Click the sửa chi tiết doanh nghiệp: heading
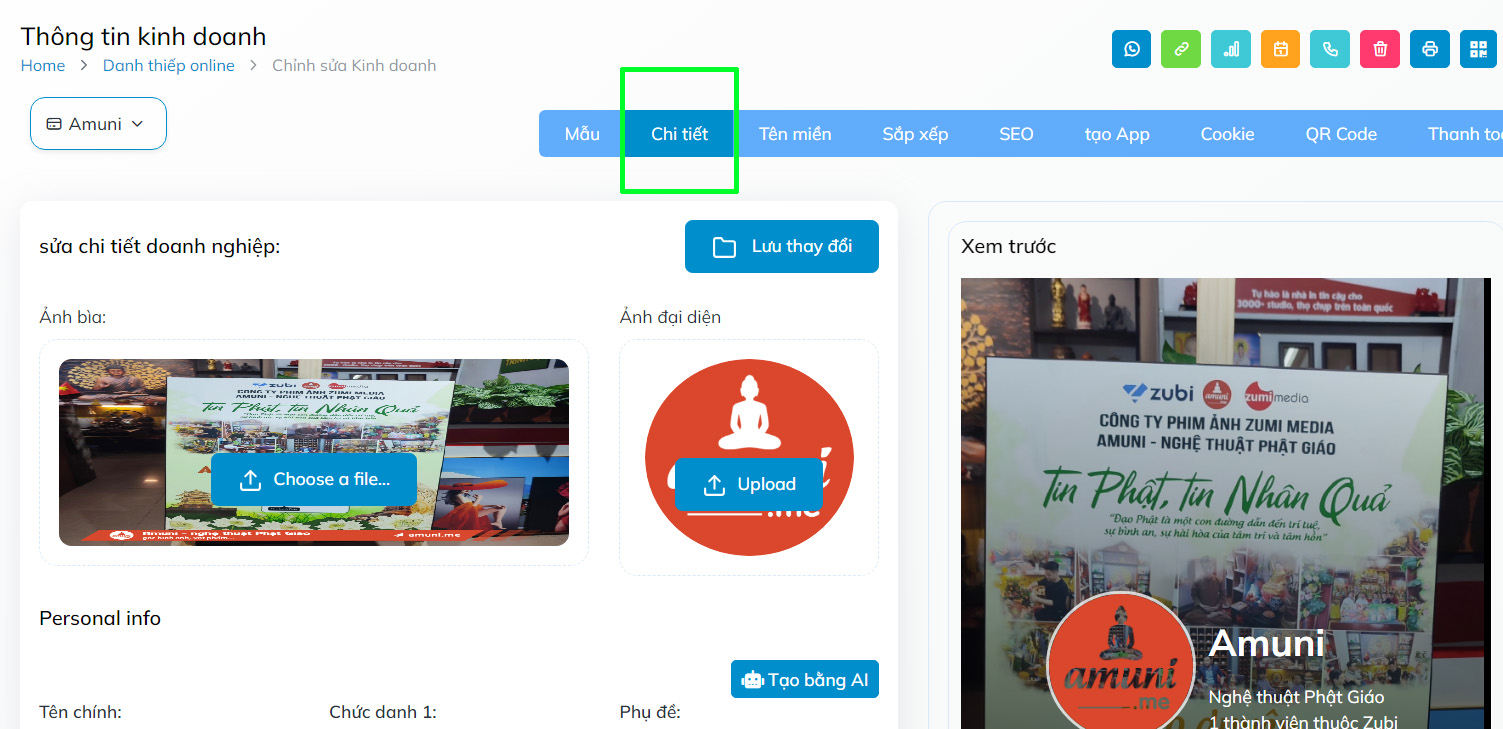 [160, 246]
